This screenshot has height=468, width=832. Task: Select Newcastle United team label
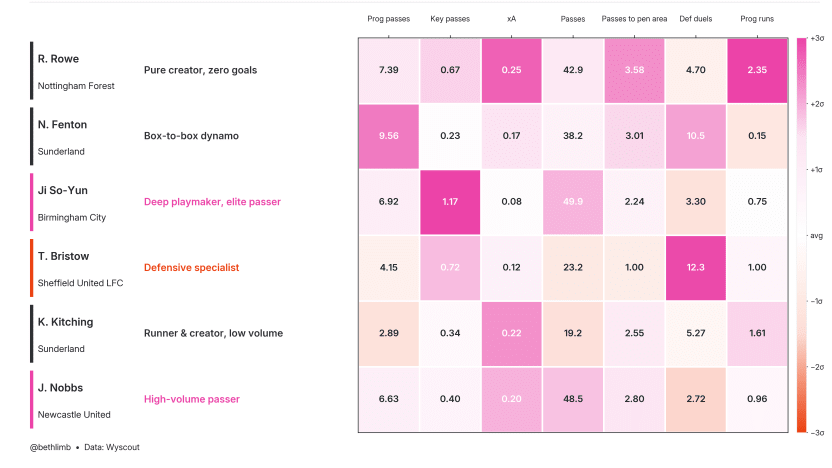(x=74, y=414)
